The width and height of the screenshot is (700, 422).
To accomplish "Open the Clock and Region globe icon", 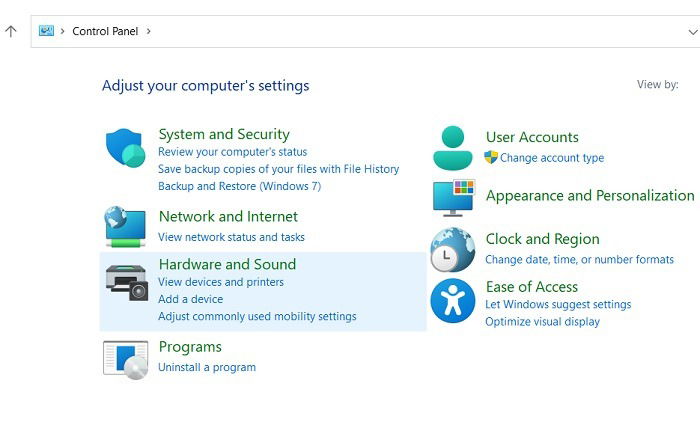I will 453,250.
